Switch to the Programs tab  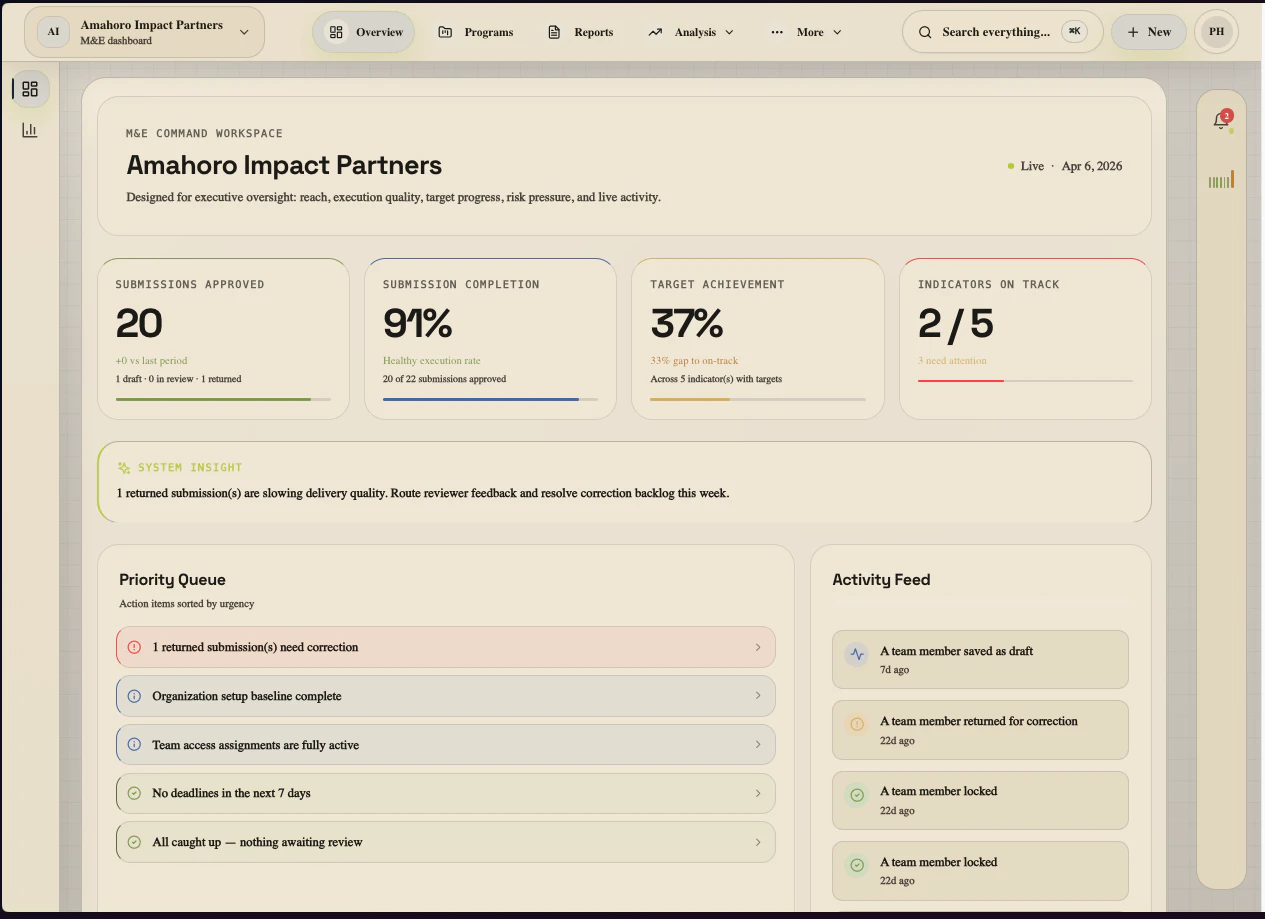(x=476, y=32)
